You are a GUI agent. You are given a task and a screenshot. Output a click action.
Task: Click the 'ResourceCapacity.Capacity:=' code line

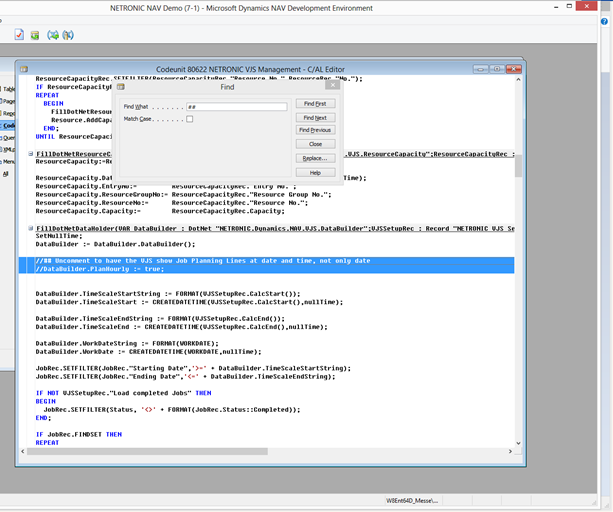click(160, 211)
